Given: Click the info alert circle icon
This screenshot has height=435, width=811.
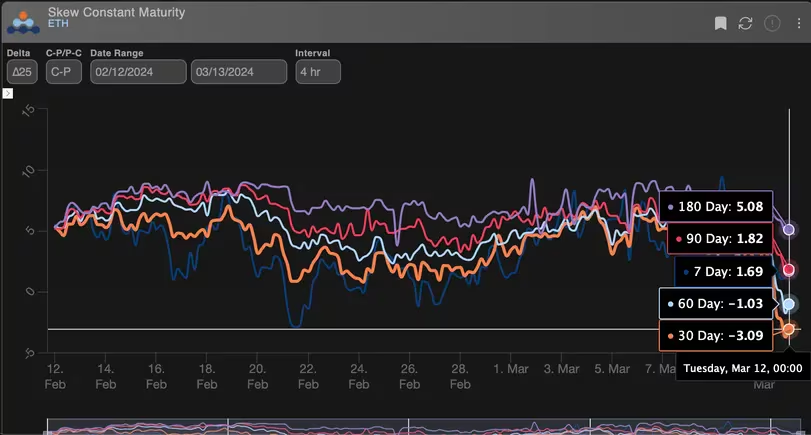Looking at the screenshot, I should pyautogui.click(x=772, y=23).
